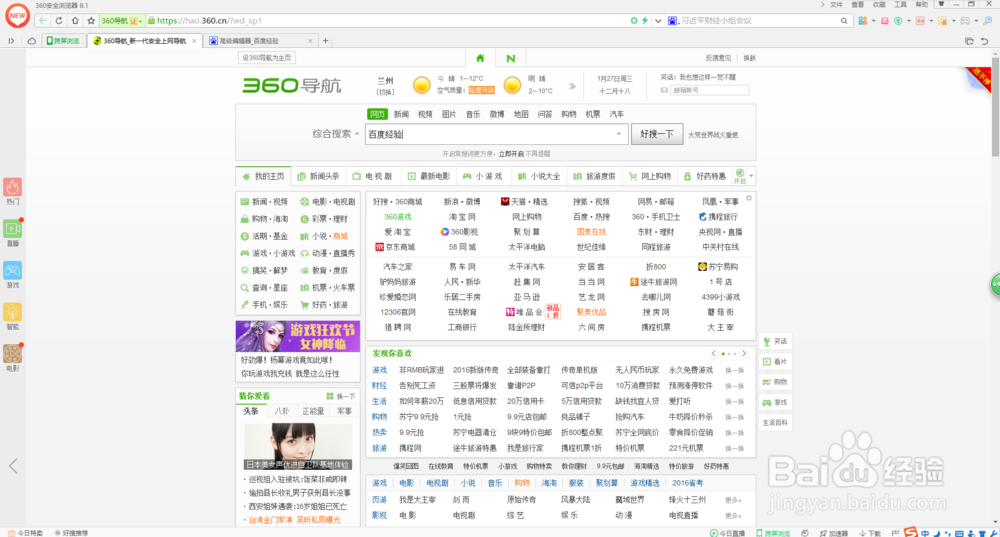Click the browser back arrow button

[x=42, y=20]
